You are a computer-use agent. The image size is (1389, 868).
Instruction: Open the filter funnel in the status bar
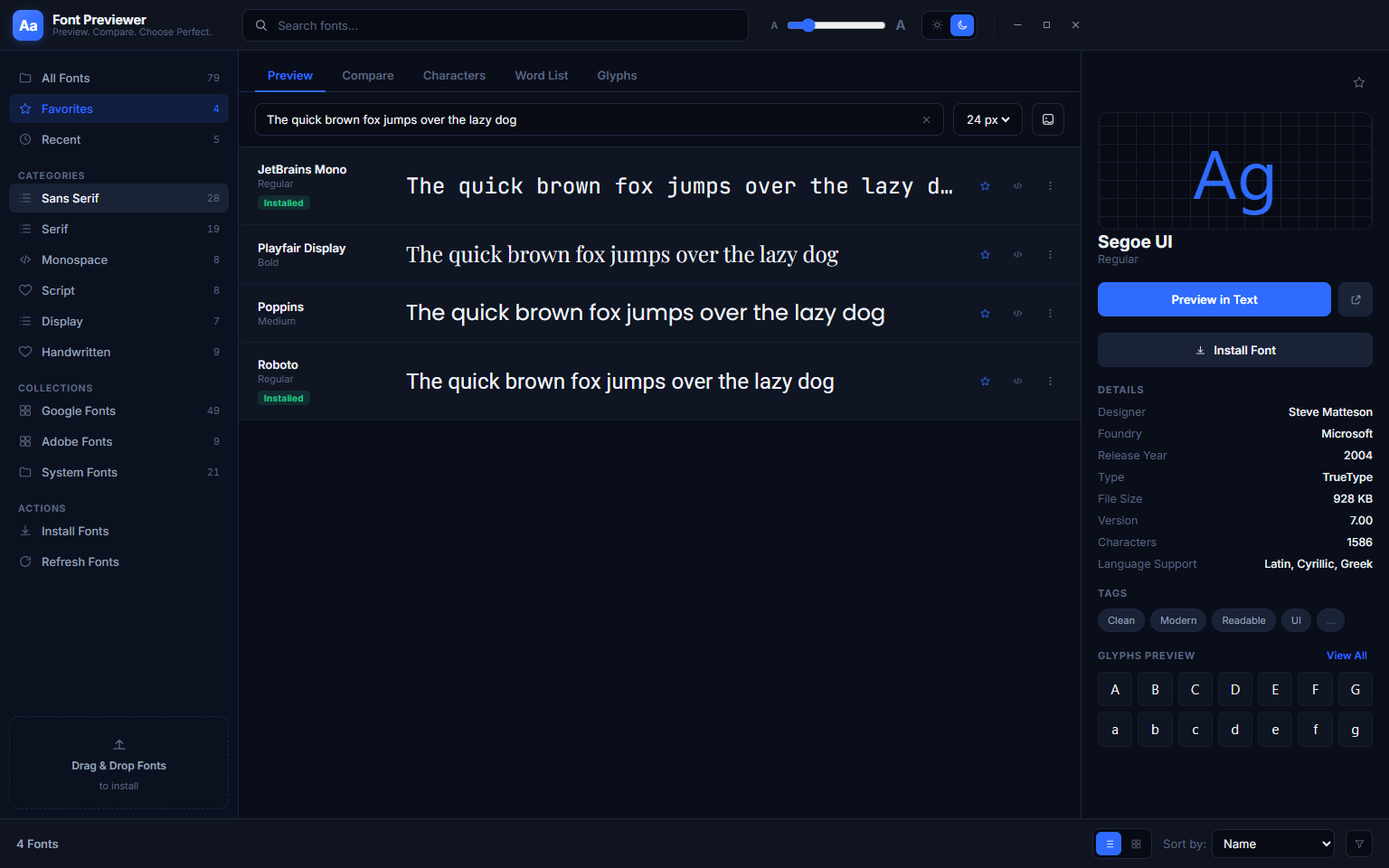tap(1359, 844)
